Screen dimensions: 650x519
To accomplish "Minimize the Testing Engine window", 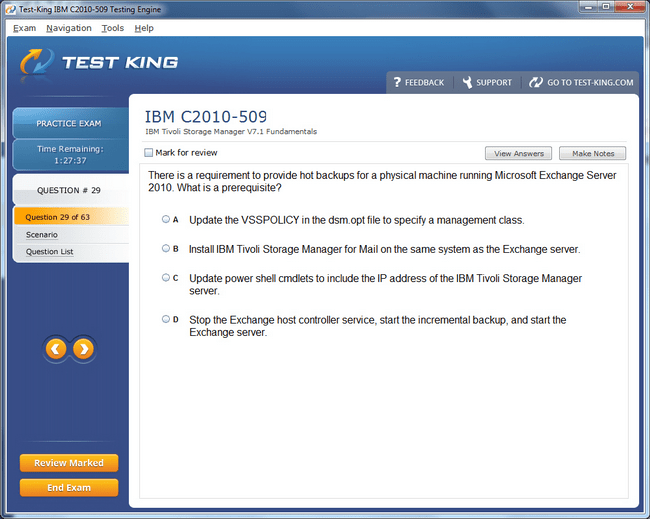I will click(588, 7).
